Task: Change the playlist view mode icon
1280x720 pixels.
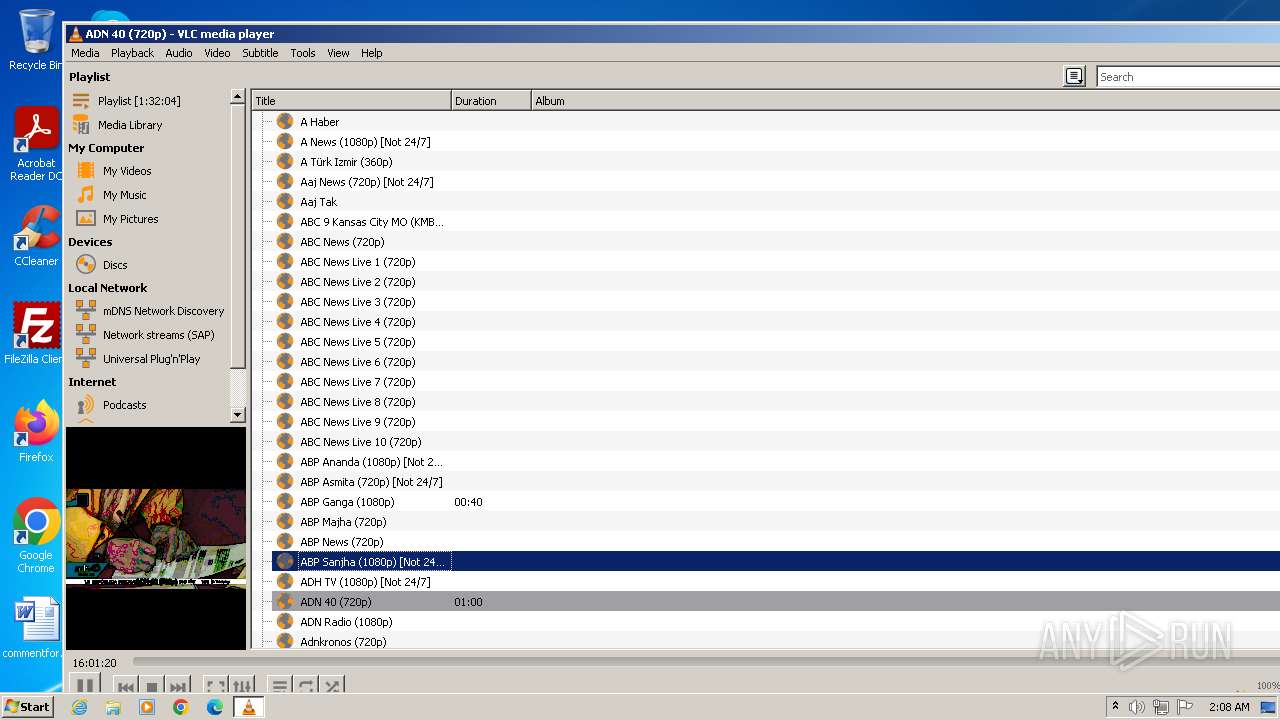Action: 1074,77
